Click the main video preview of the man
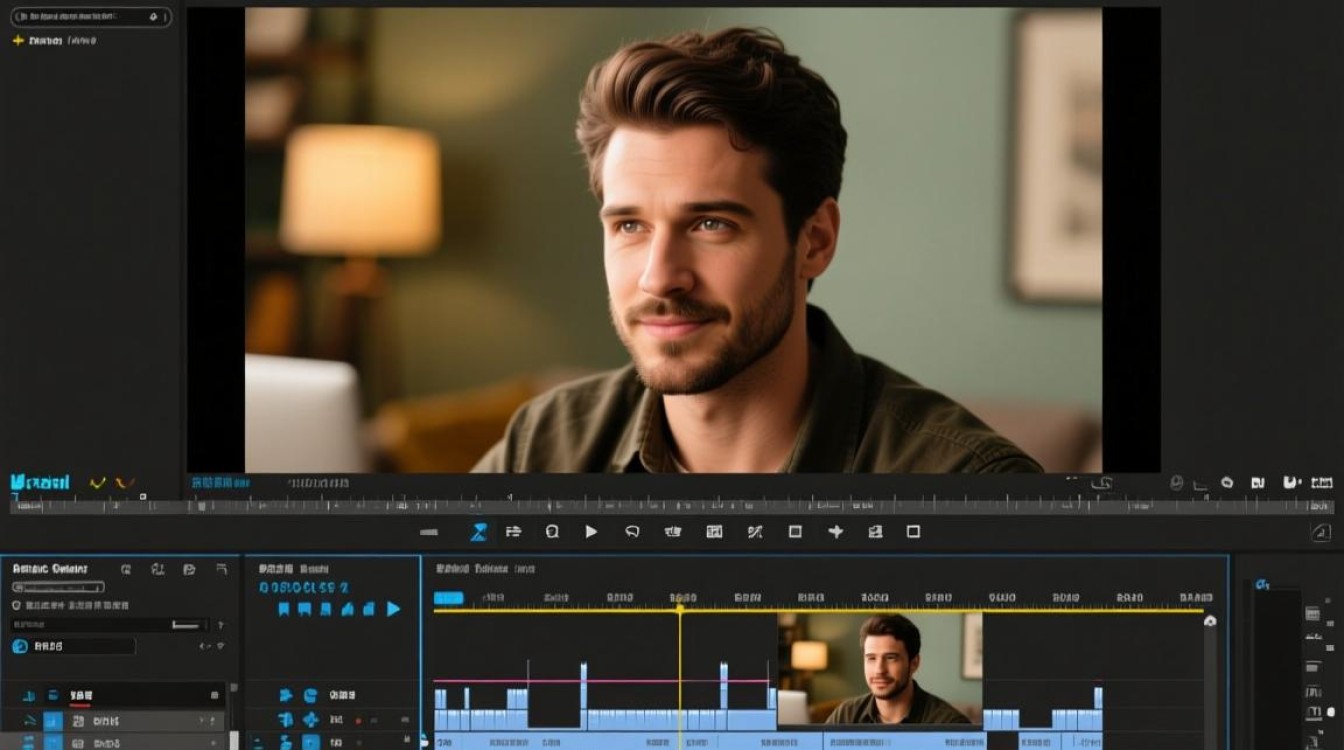The image size is (1344, 750). coord(673,240)
